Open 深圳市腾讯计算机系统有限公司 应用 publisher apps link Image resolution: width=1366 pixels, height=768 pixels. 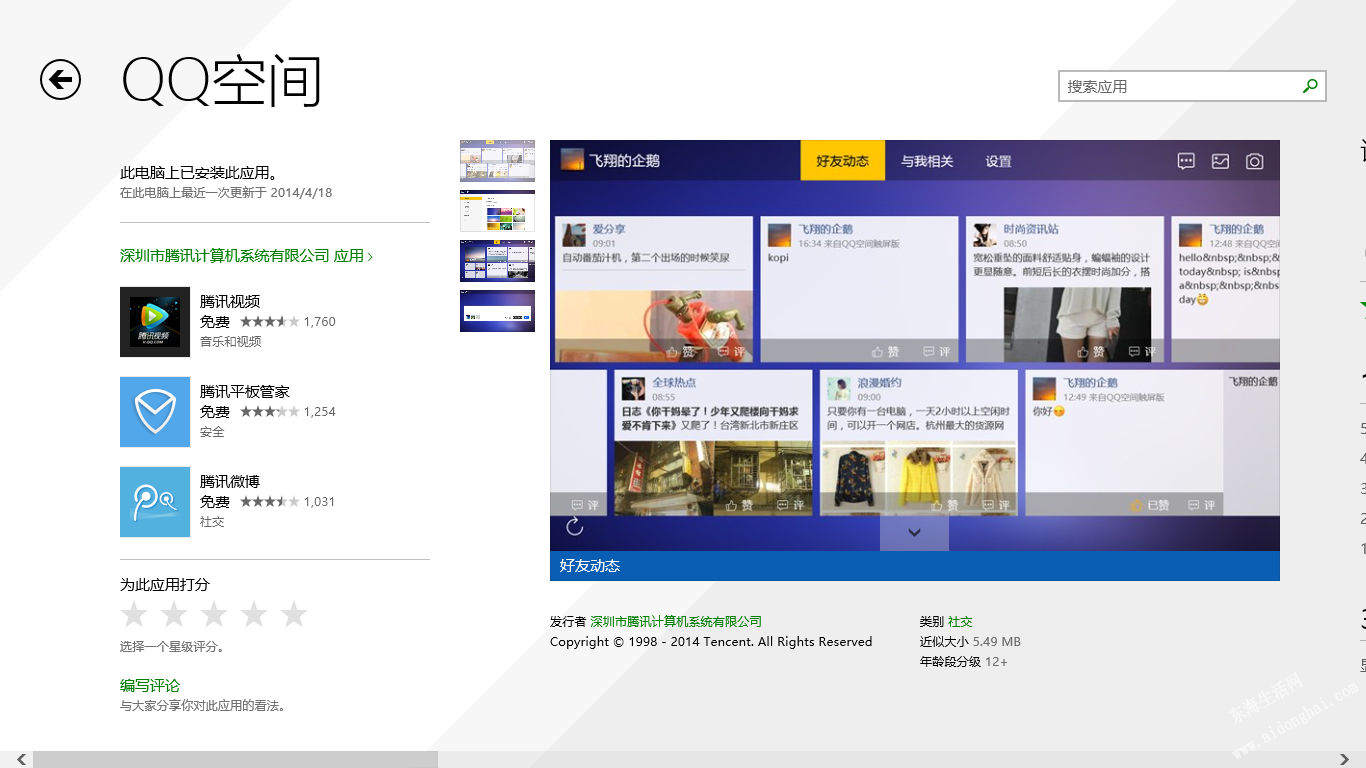click(246, 256)
